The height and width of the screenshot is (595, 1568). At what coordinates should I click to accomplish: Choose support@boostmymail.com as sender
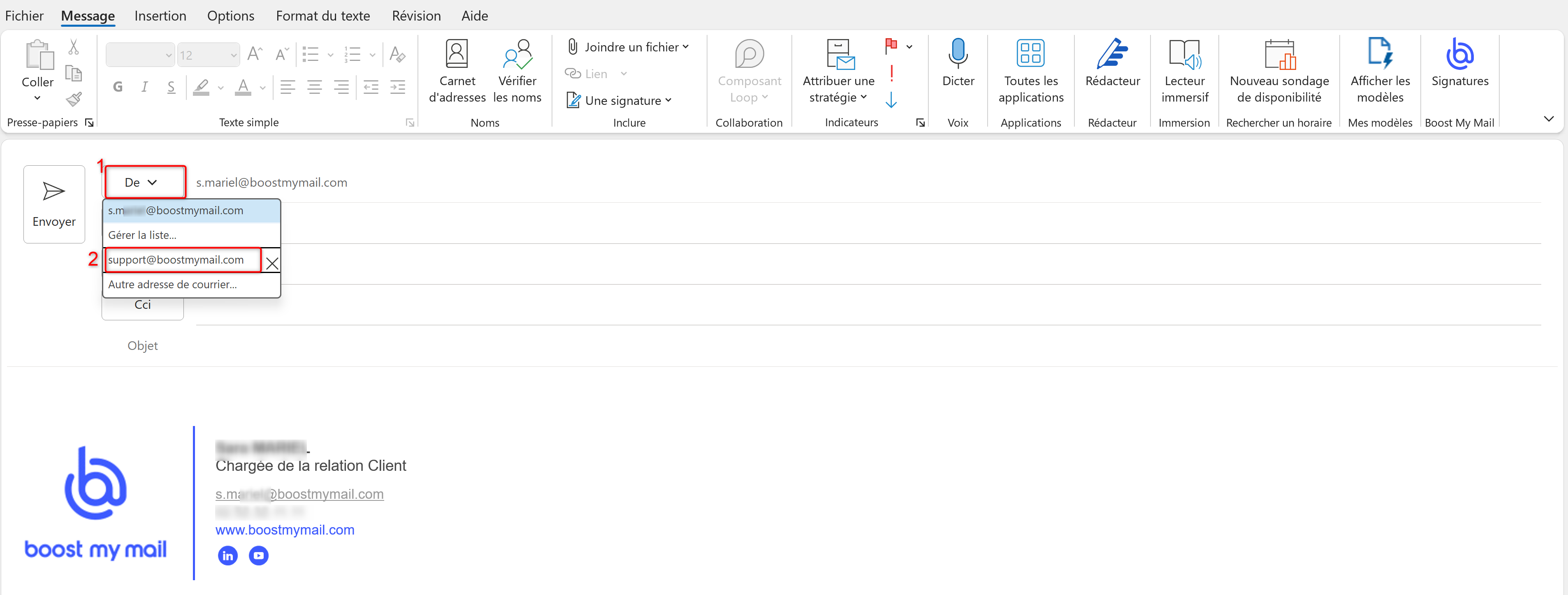click(x=183, y=260)
